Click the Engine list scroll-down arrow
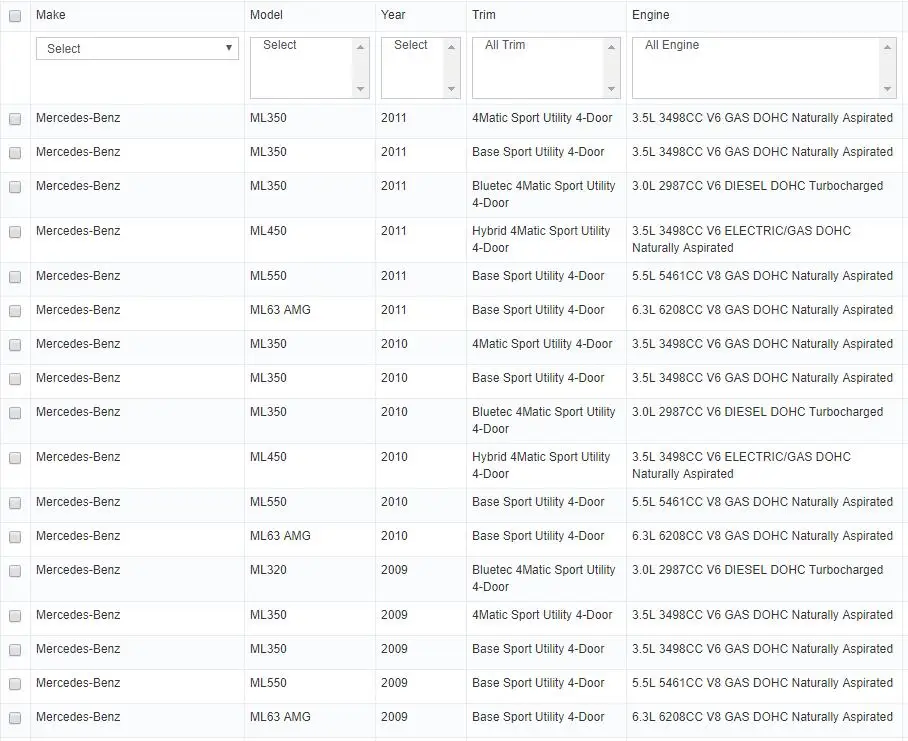908x741 pixels. pyautogui.click(x=887, y=89)
